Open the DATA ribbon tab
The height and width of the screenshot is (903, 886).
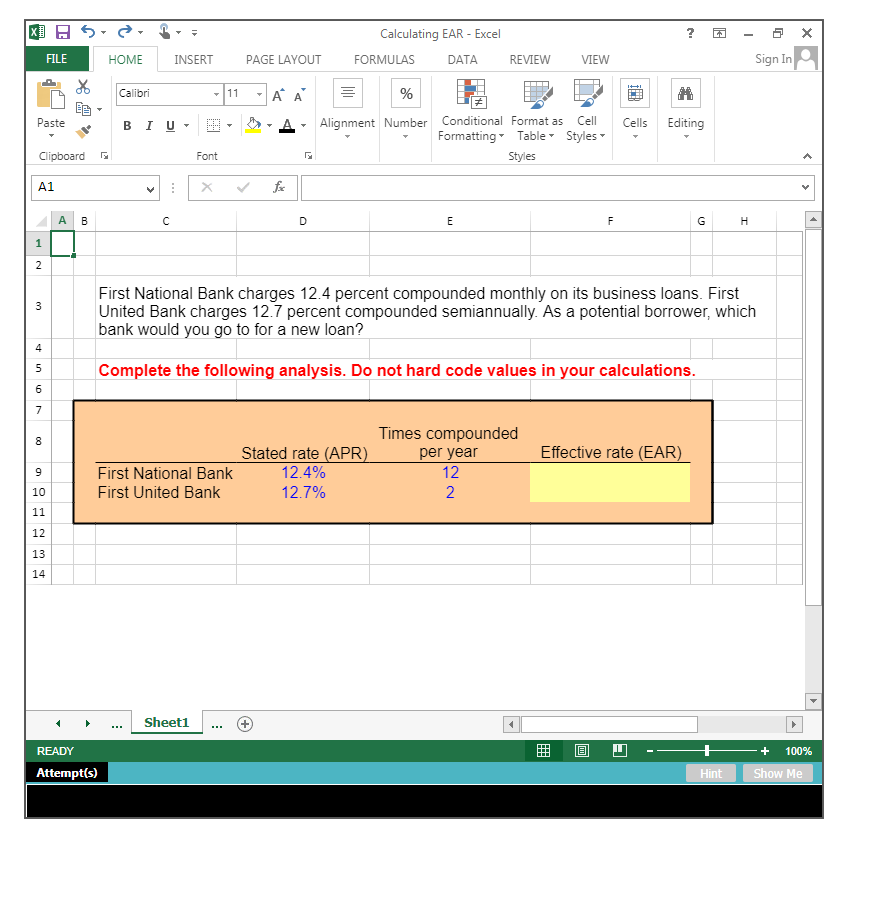tap(462, 59)
